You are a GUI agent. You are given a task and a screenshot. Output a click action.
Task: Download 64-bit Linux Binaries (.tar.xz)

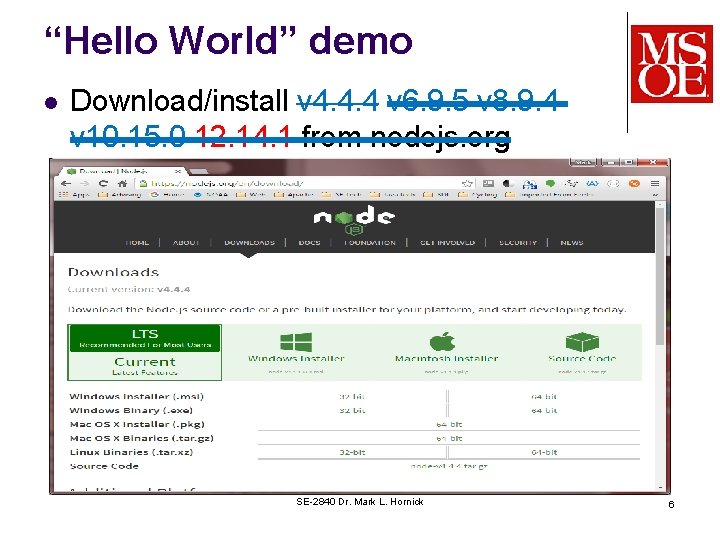click(x=544, y=452)
